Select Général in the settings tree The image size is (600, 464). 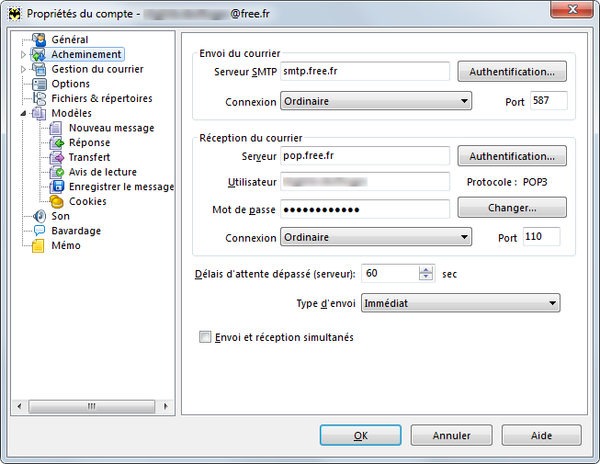pyautogui.click(x=70, y=39)
